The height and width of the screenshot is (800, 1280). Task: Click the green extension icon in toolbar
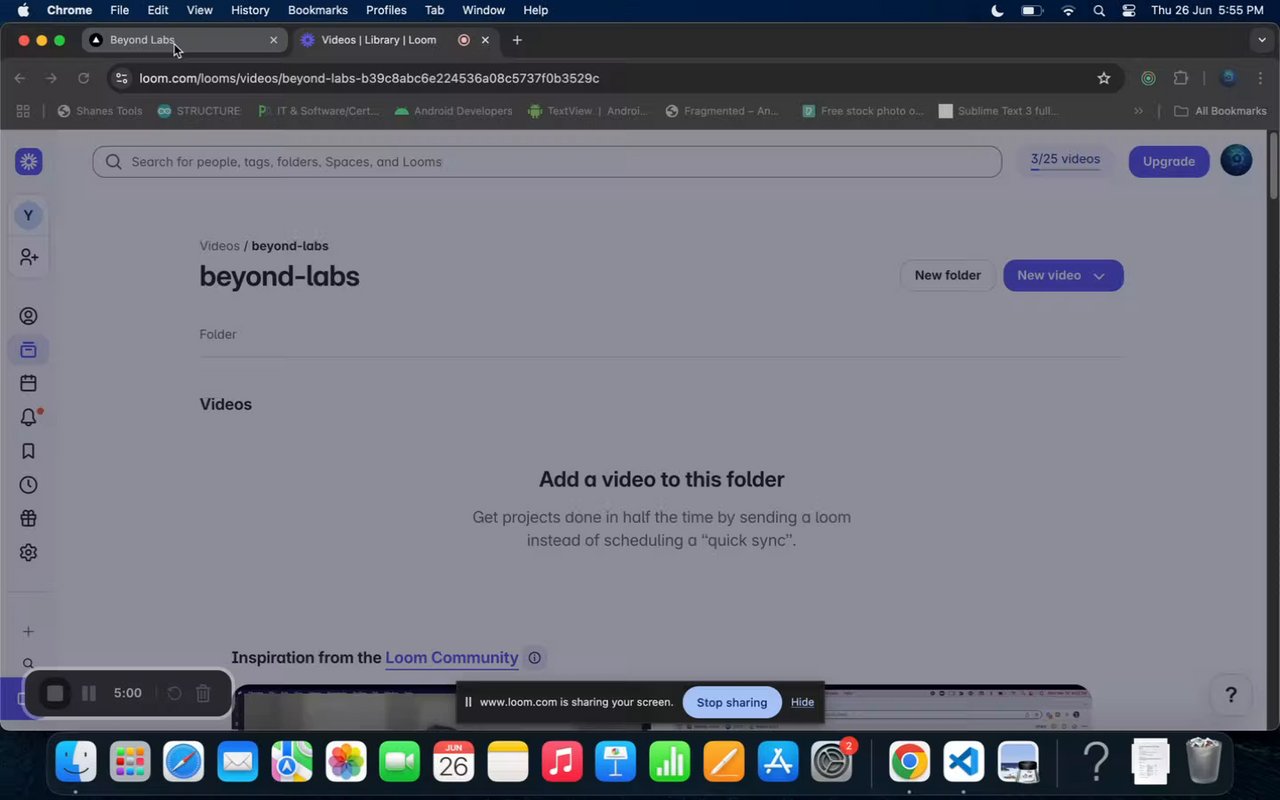click(1149, 78)
